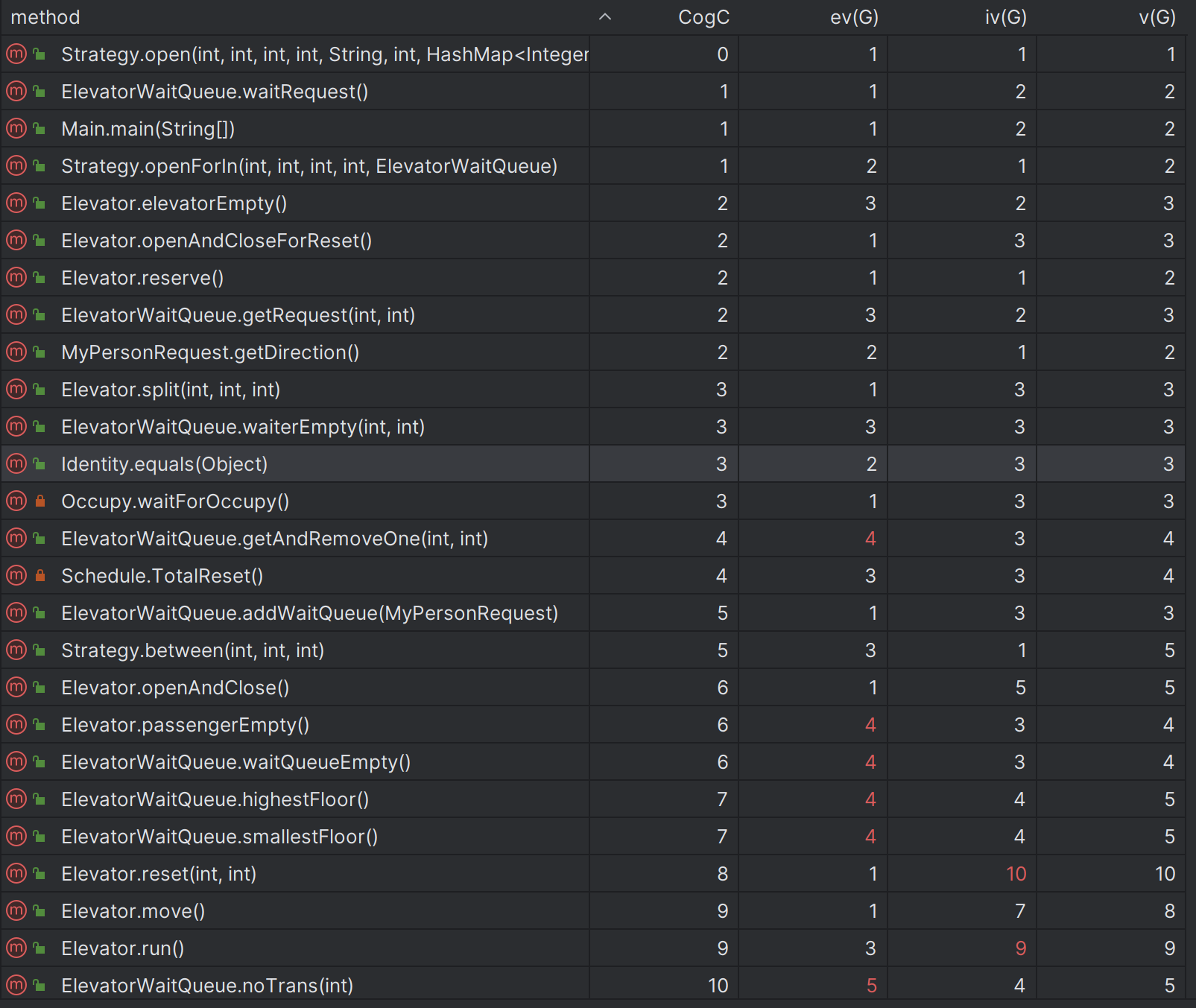The height and width of the screenshot is (1008, 1196).
Task: Click the private lock icon beside Schedule.TotalReset()
Action: point(40,576)
